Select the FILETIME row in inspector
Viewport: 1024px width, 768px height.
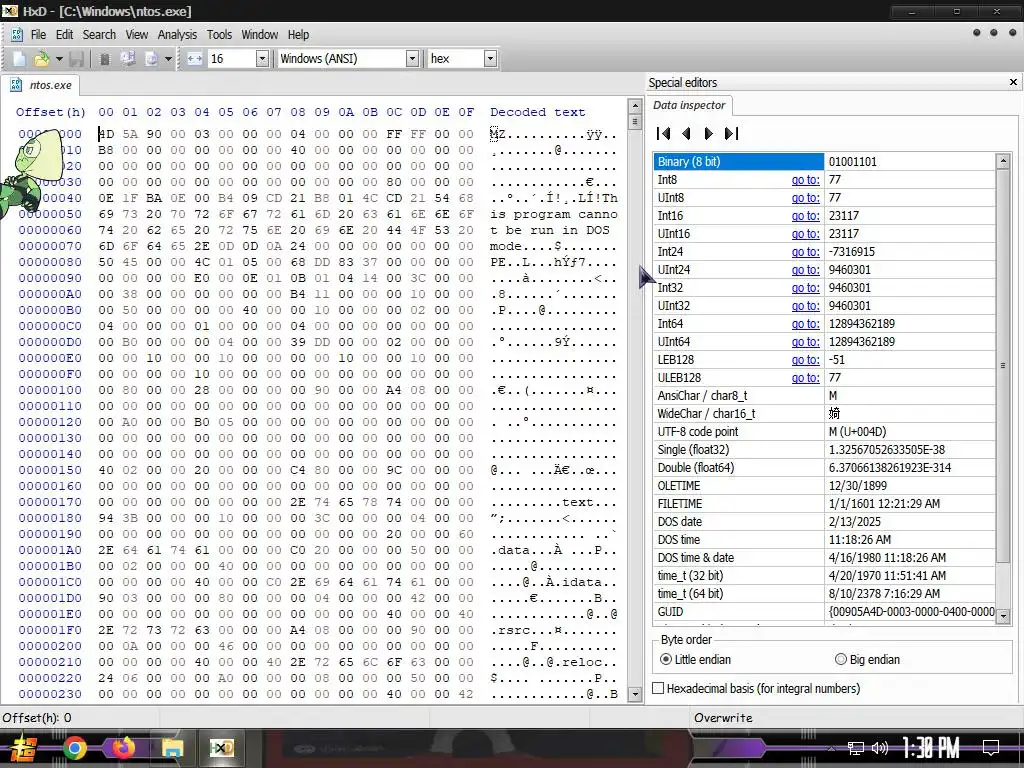point(824,504)
